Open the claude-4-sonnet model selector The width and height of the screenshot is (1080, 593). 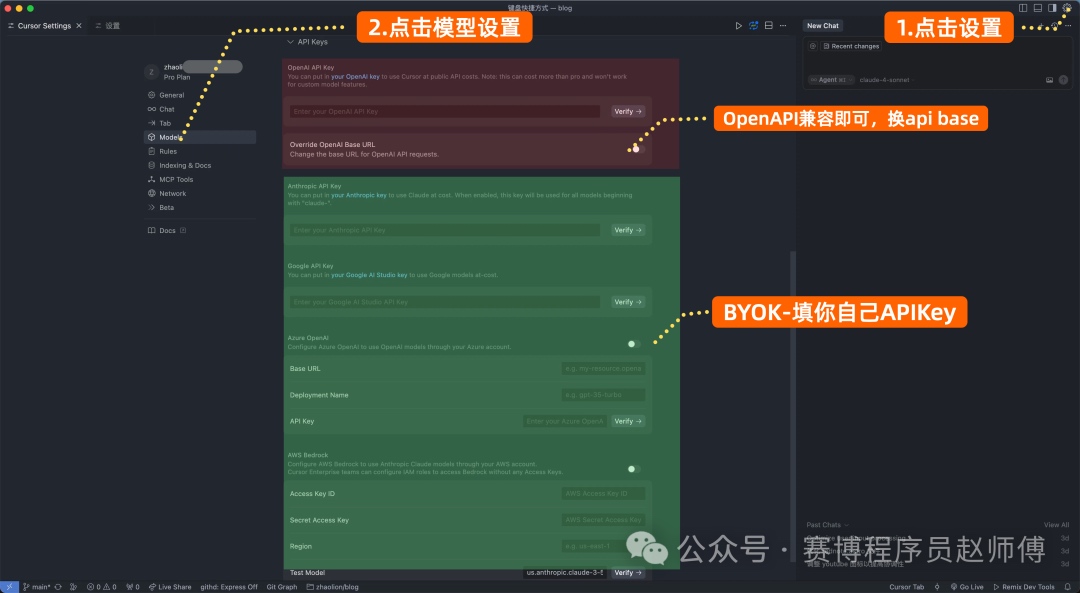coord(886,80)
